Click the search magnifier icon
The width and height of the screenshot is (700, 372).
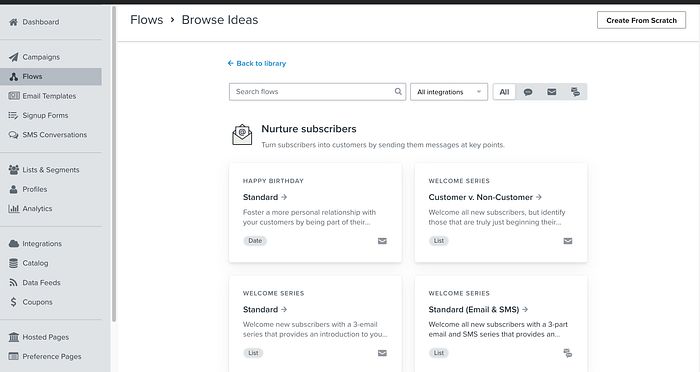point(398,92)
